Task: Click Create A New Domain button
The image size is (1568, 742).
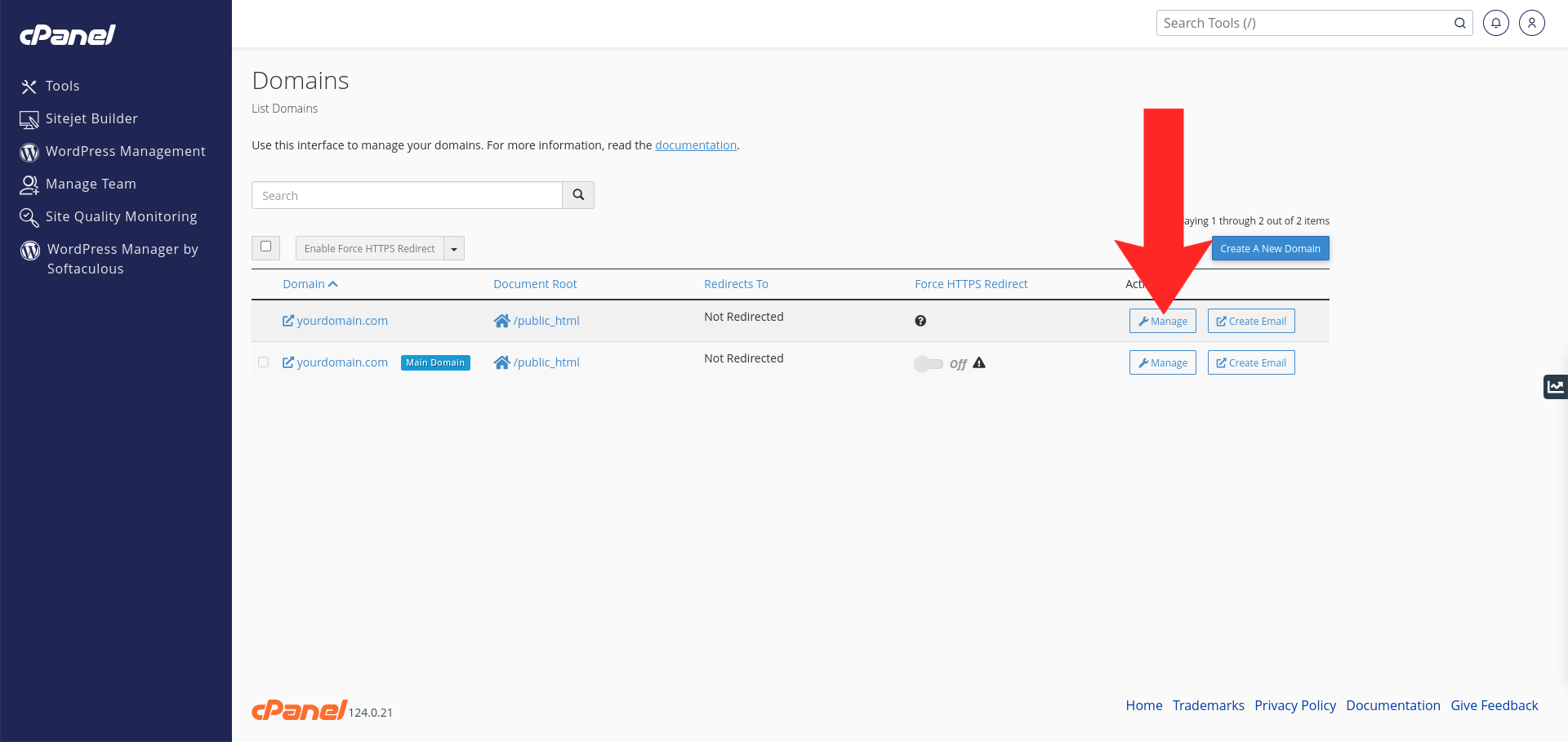Action: (x=1270, y=248)
